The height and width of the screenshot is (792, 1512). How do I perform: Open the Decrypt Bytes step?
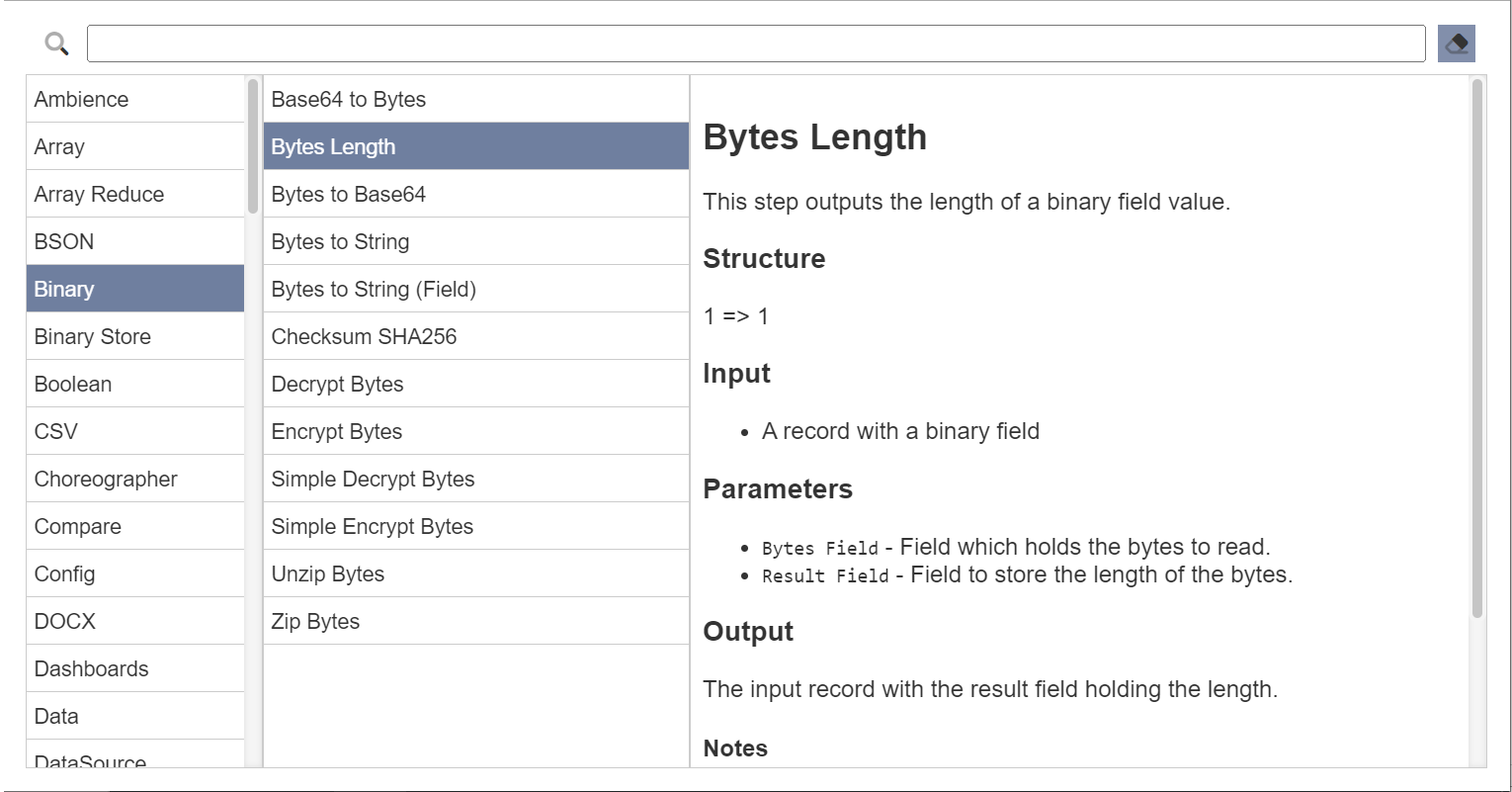476,384
